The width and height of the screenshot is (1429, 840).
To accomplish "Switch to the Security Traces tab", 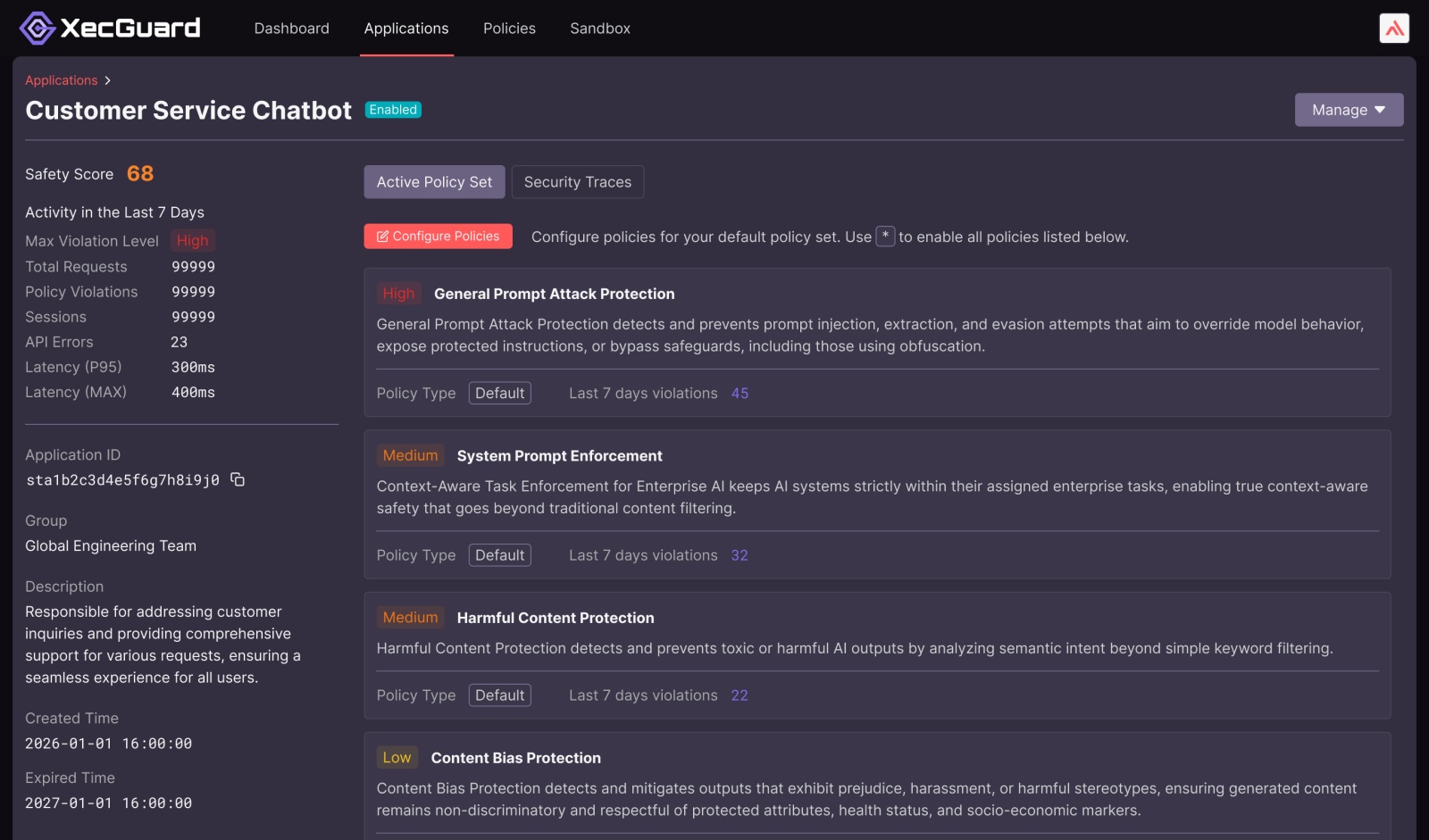I will point(578,182).
